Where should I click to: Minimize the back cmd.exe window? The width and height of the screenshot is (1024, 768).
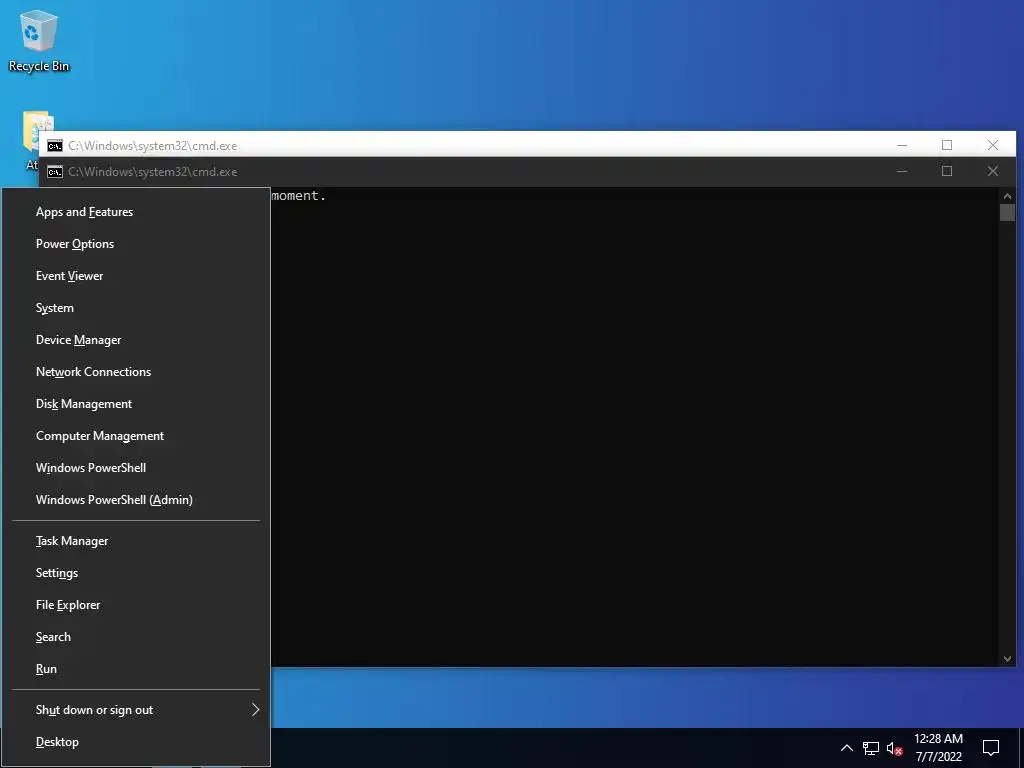coord(902,145)
